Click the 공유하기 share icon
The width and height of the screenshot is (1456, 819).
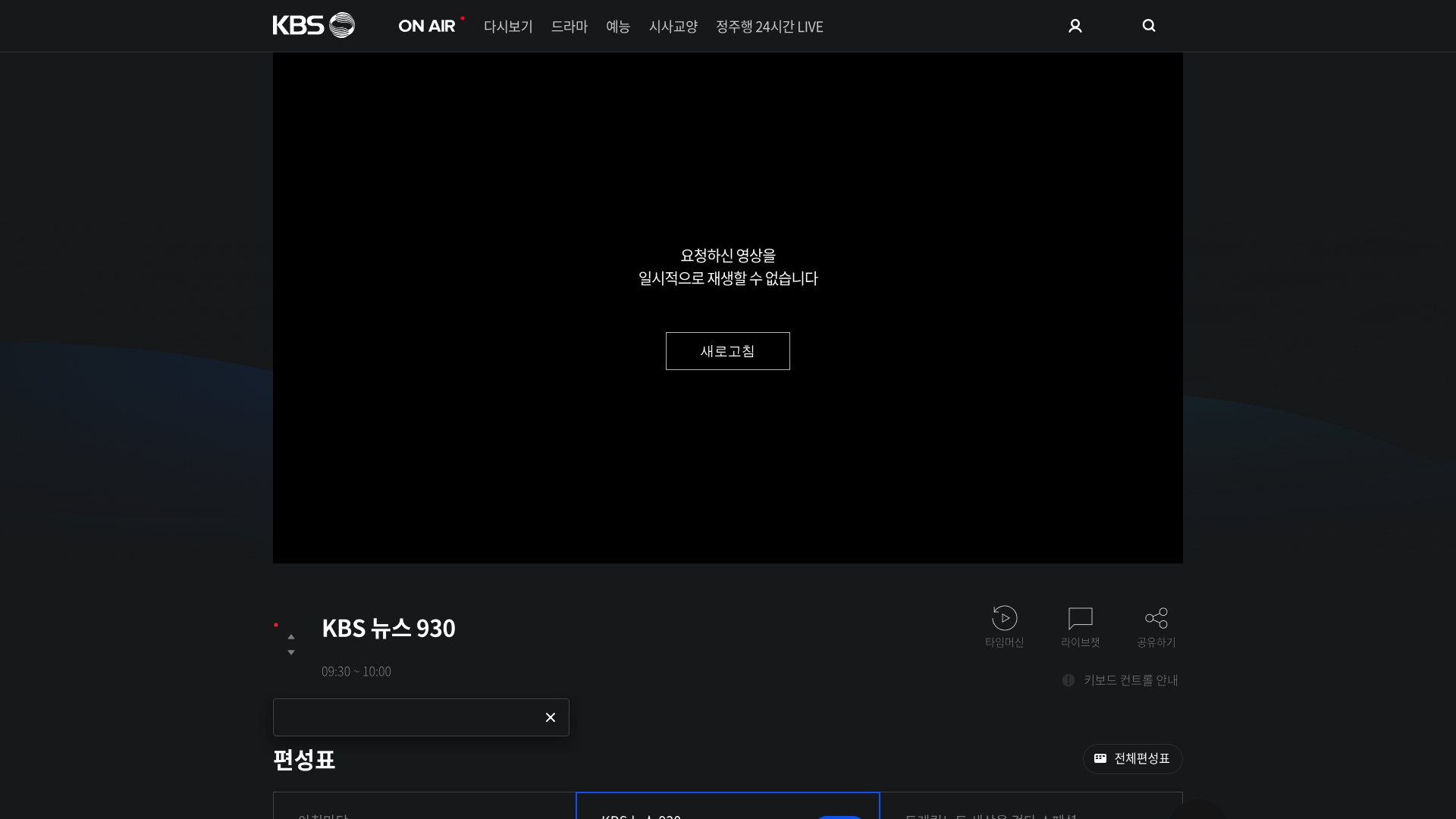point(1156,627)
